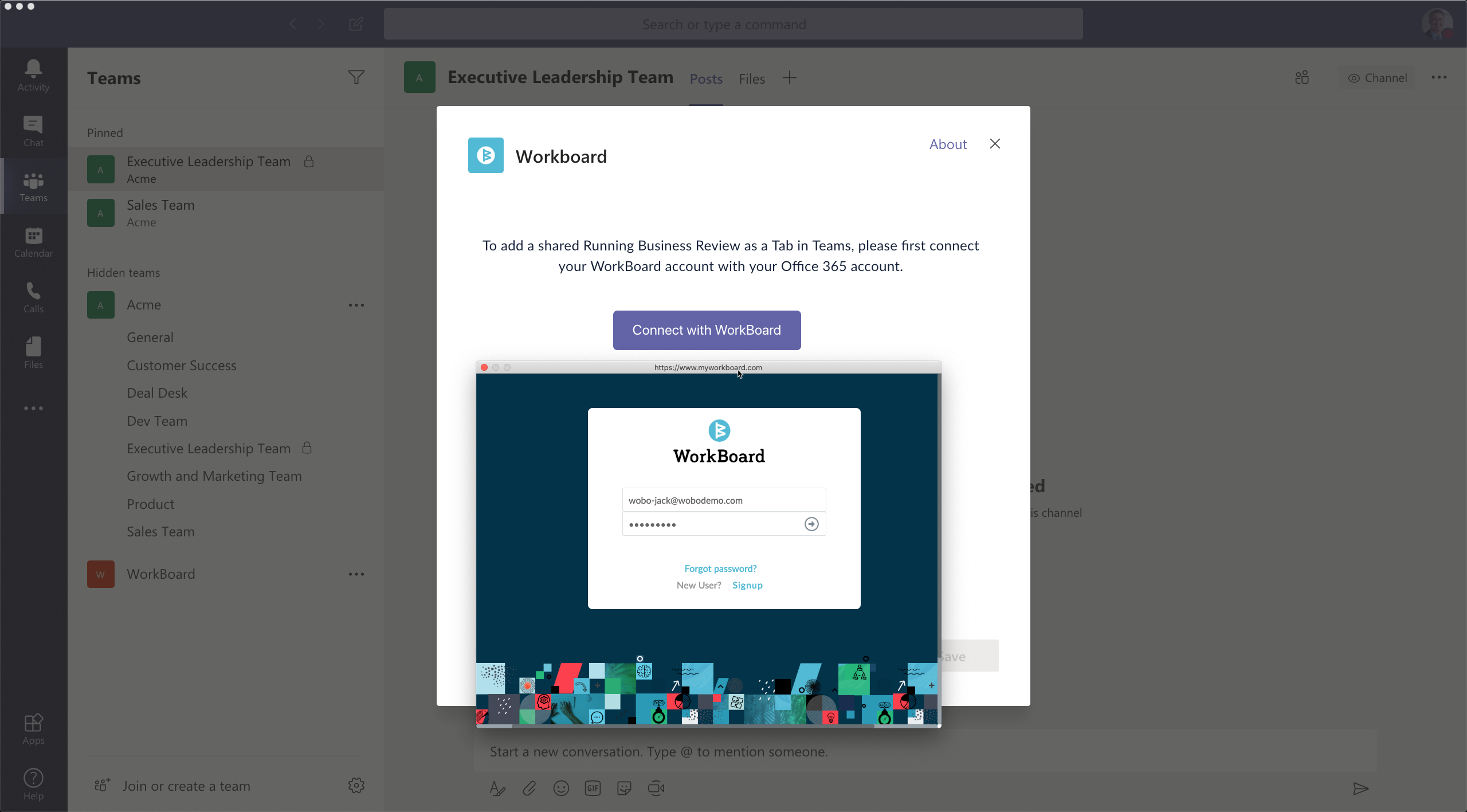The width and height of the screenshot is (1467, 812).
Task: Switch to the Files tab
Action: (752, 79)
